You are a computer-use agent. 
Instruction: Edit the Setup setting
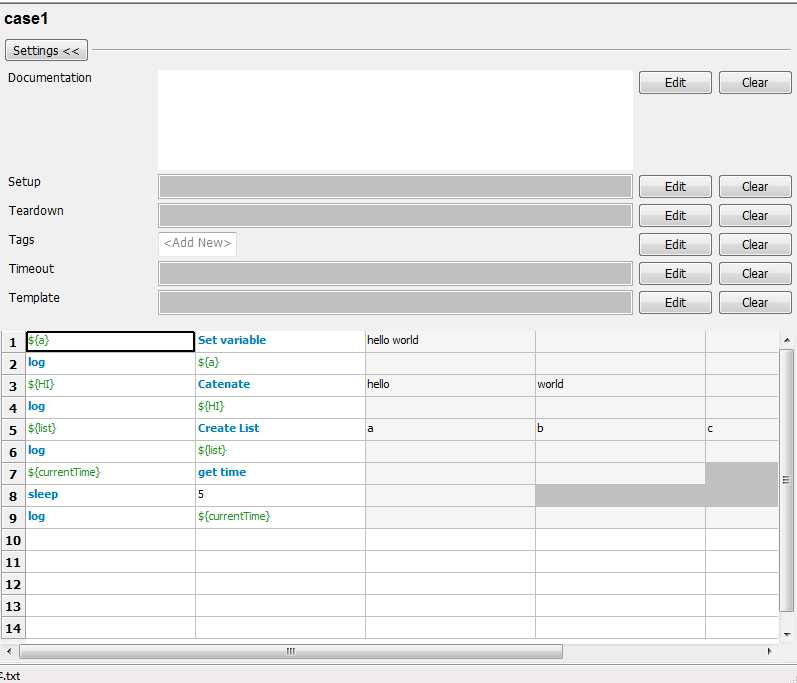675,187
